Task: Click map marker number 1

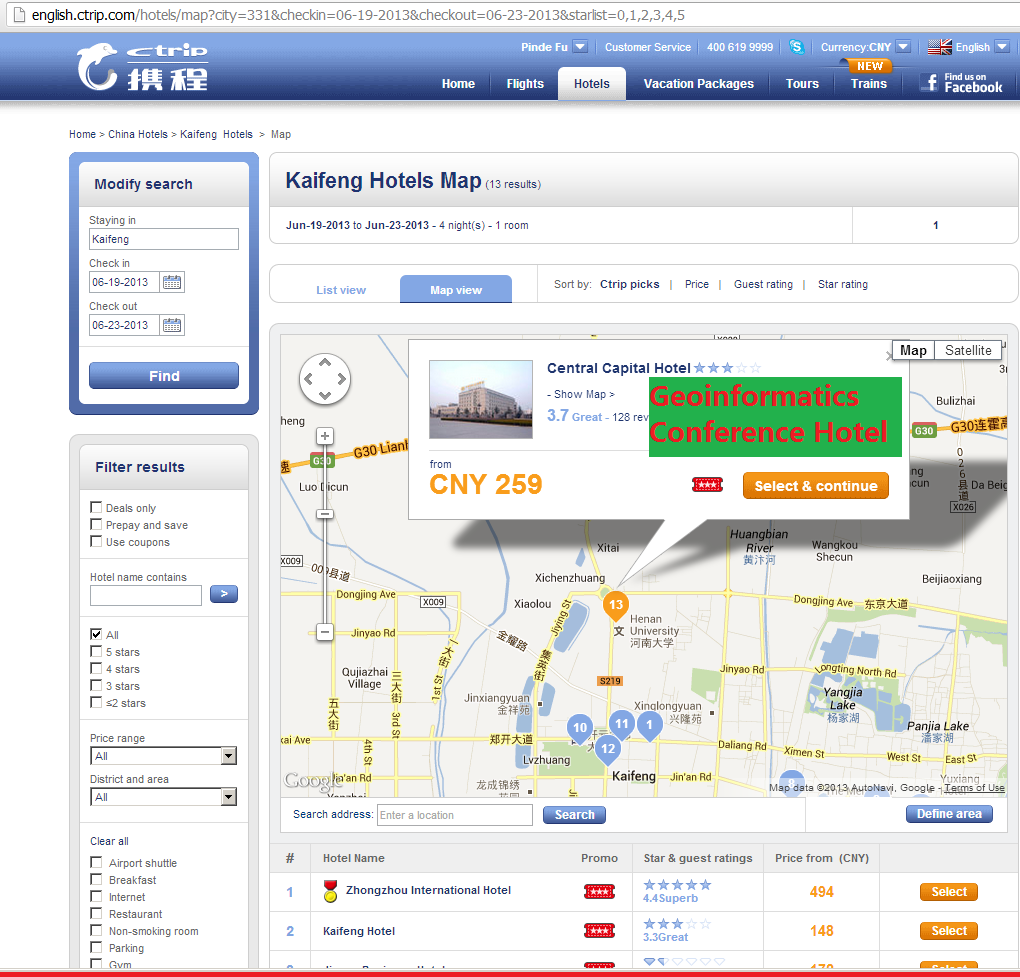Action: pos(649,725)
